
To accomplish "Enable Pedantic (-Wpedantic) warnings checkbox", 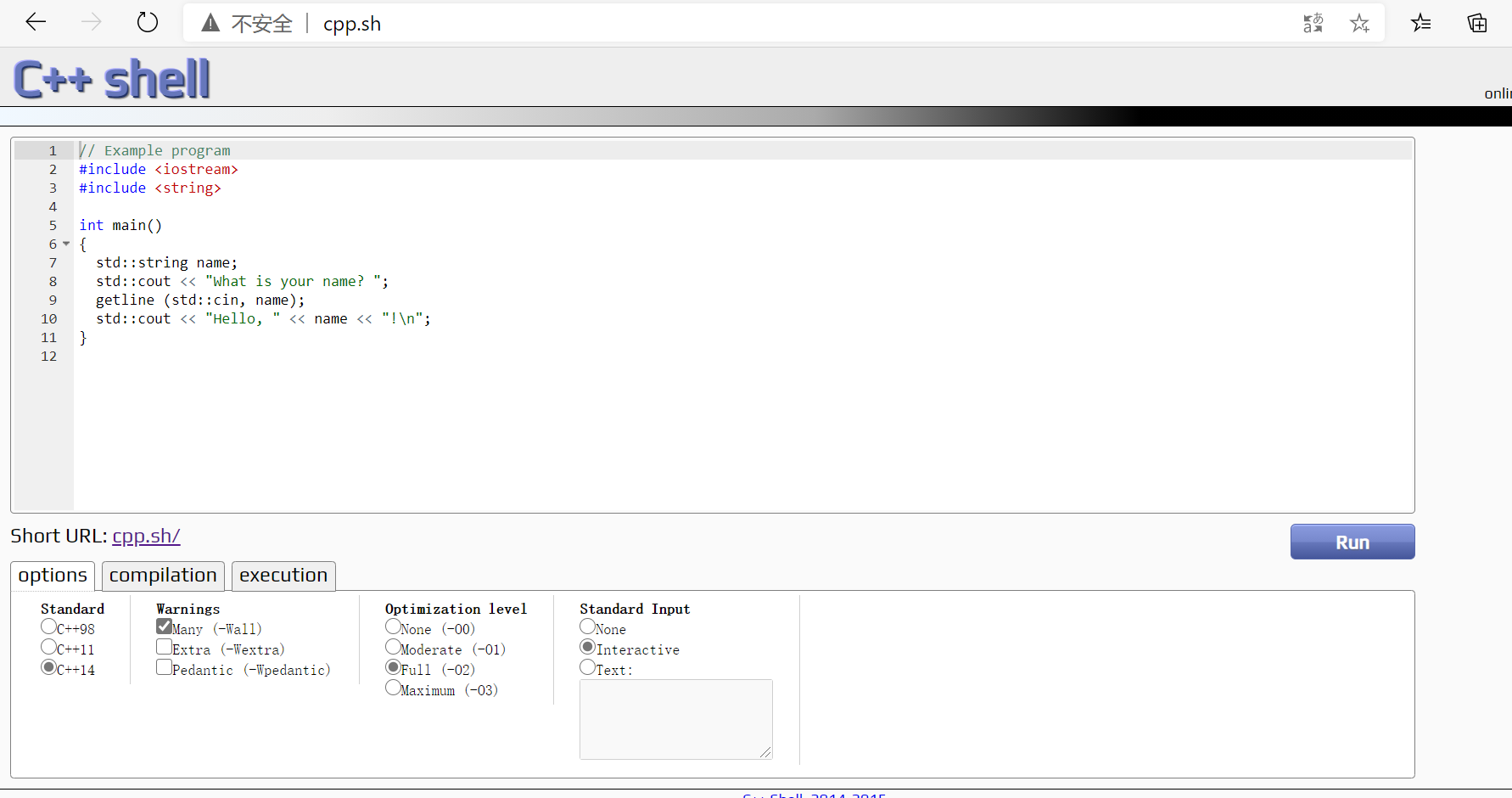I will [164, 667].
